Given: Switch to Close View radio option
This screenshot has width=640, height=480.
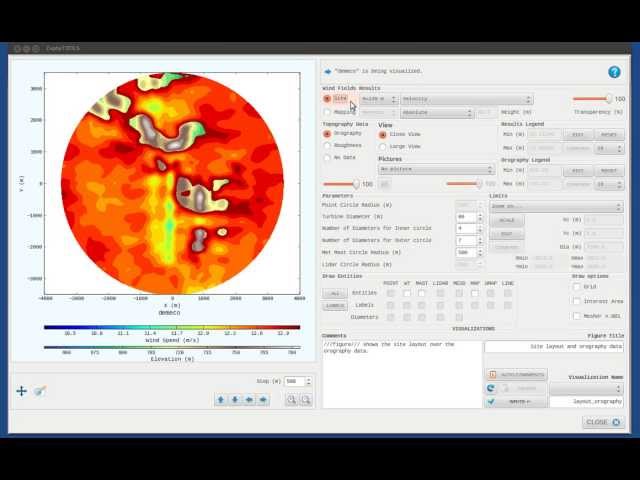Looking at the screenshot, I should 382,134.
